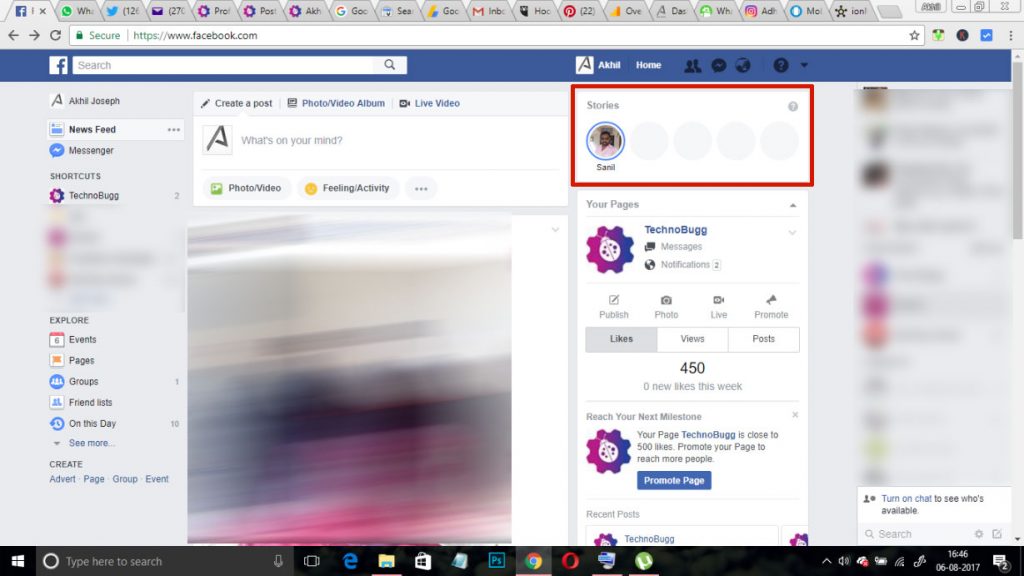1024x576 pixels.
Task: Click the Quick Help question mark icon
Action: [x=781, y=65]
